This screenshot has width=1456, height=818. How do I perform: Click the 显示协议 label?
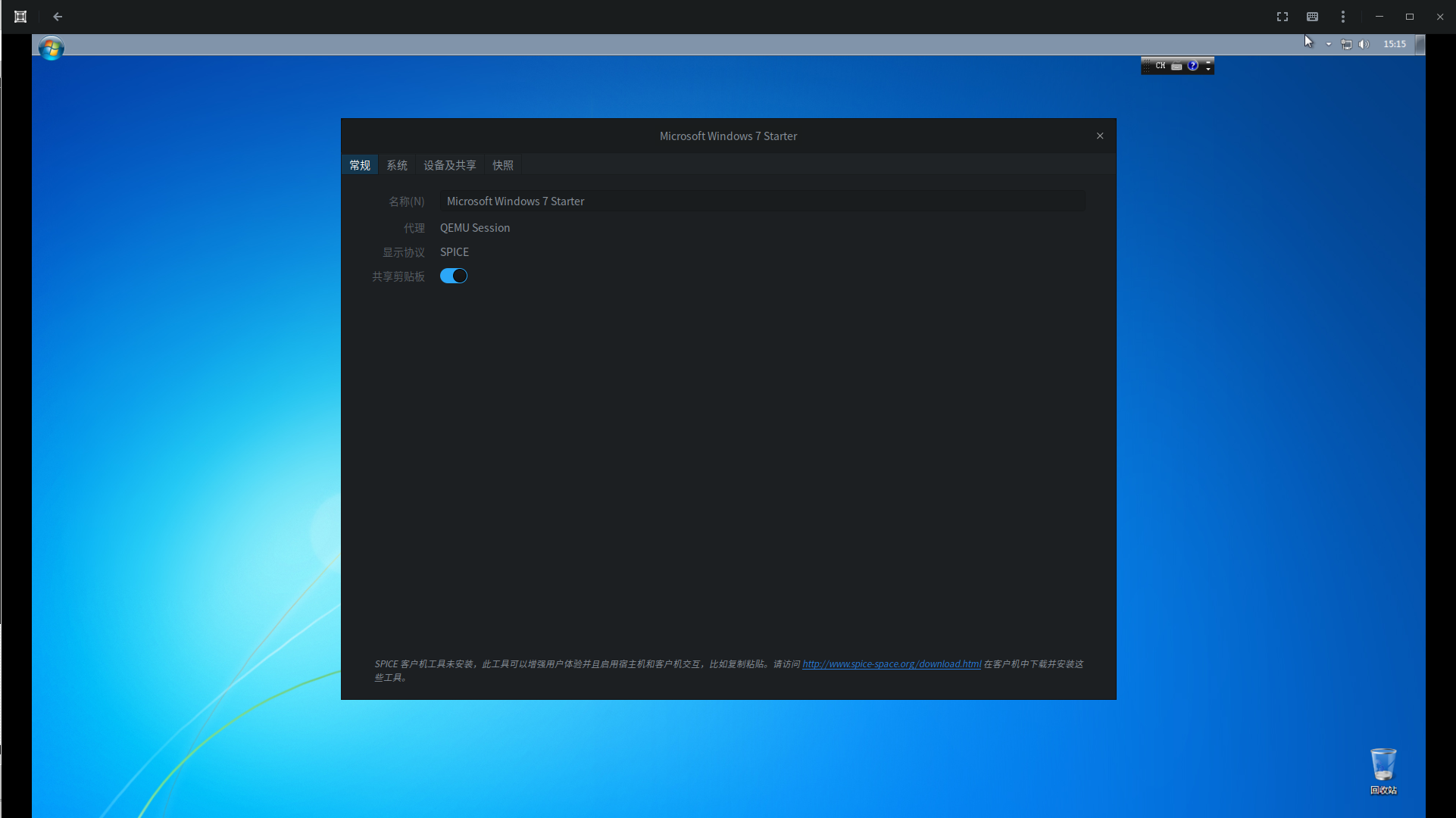404,252
